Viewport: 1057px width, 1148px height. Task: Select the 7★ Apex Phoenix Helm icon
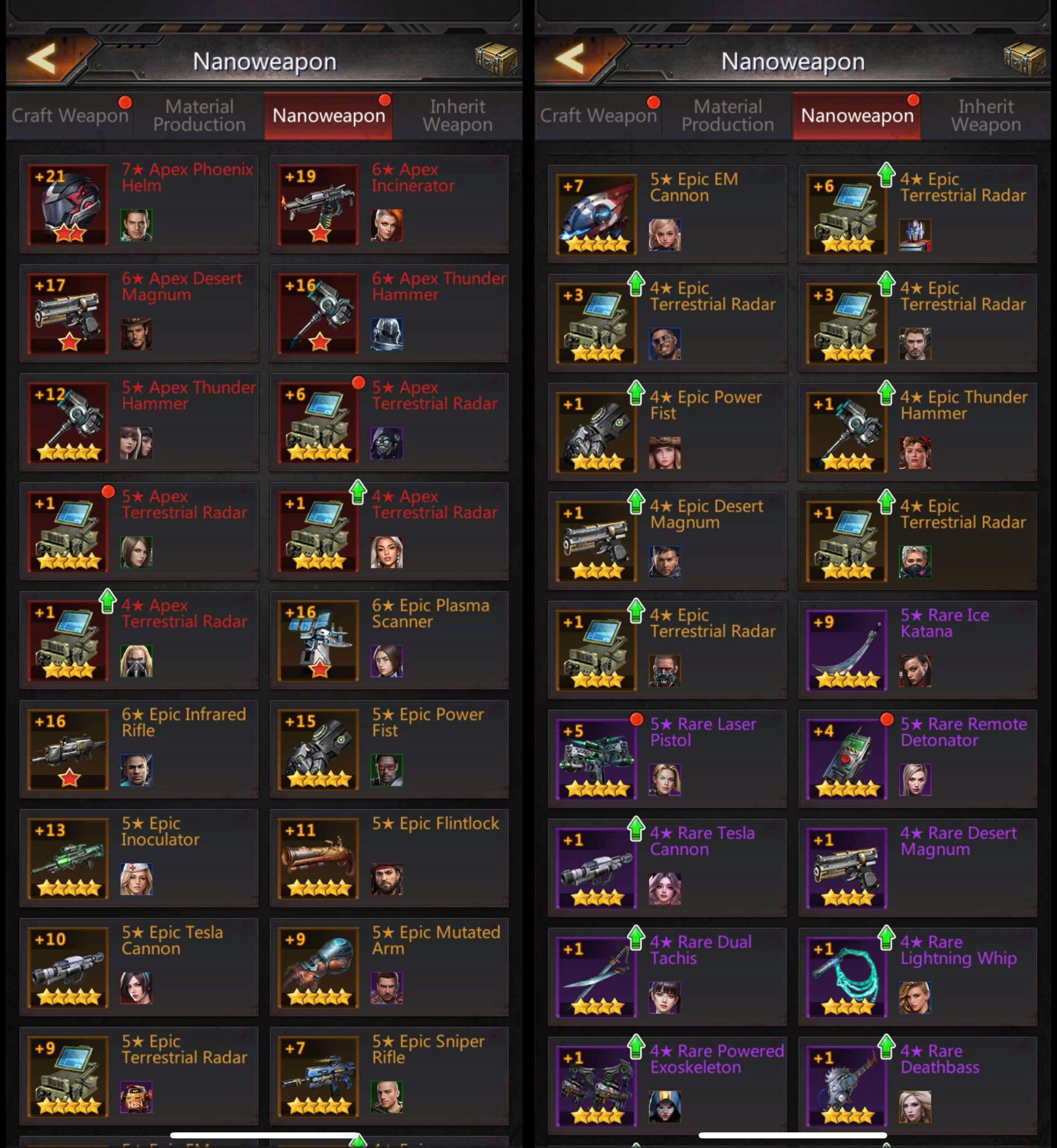click(69, 204)
